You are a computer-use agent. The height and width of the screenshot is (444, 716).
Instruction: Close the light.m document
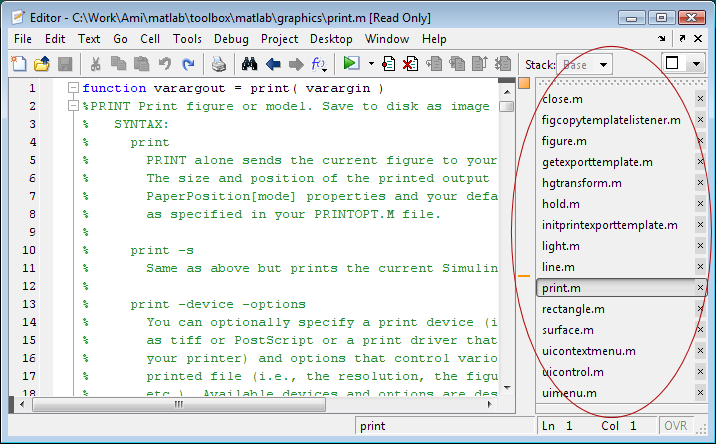point(700,246)
